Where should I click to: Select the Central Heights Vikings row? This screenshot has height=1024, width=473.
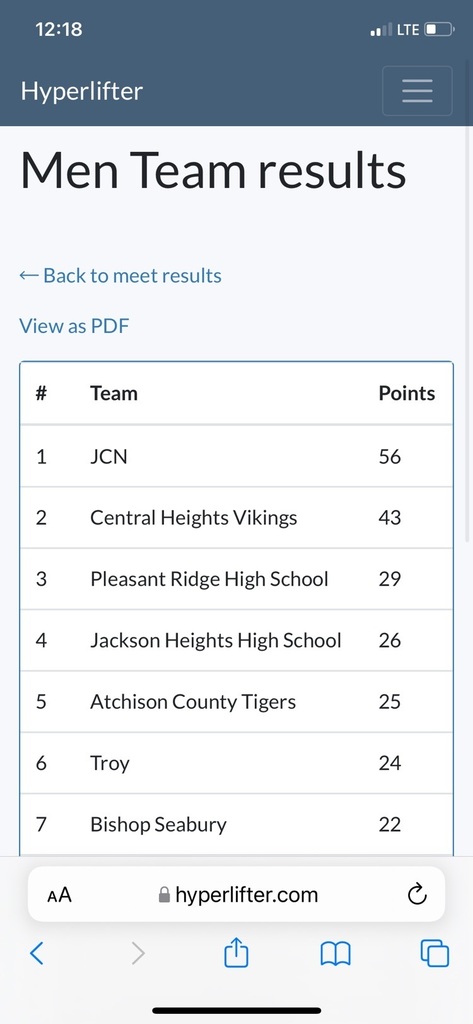(x=236, y=517)
